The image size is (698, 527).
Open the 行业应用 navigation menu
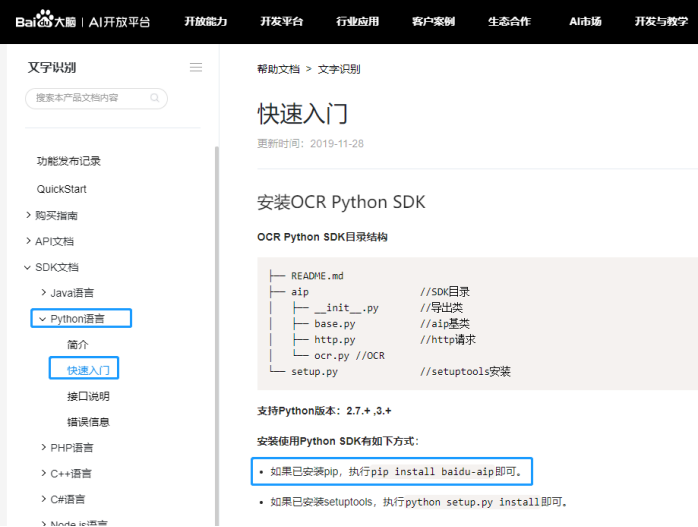coord(357,21)
